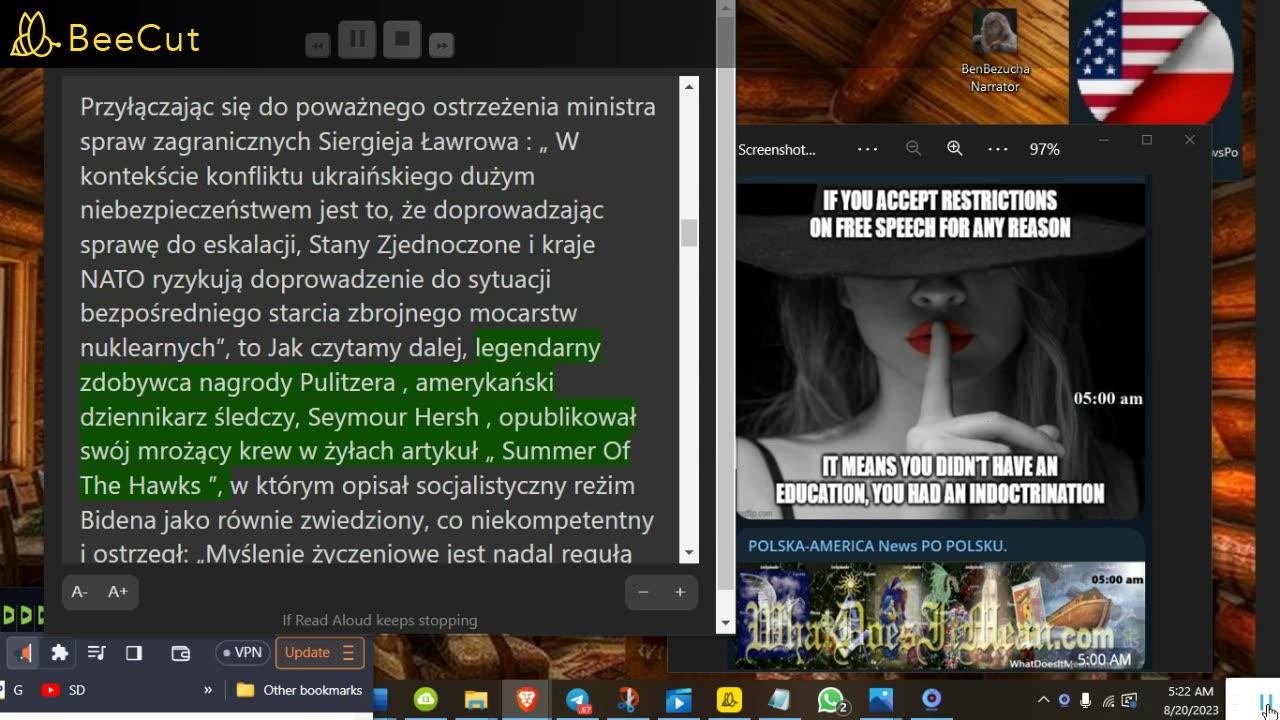Viewport: 1280px width, 720px height.
Task: Open second three-dots menu beside the zoom percentage
Action: tap(998, 149)
